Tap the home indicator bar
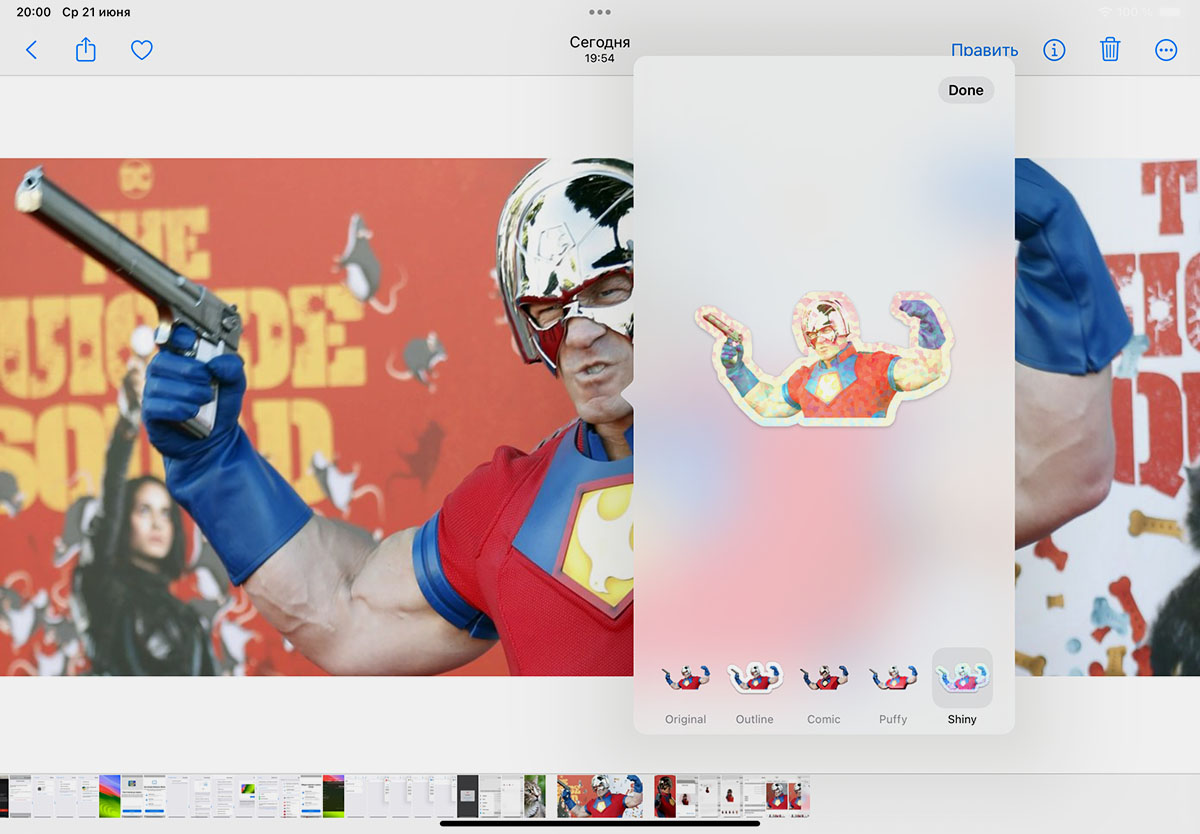Viewport: 1200px width, 834px height. click(x=600, y=824)
